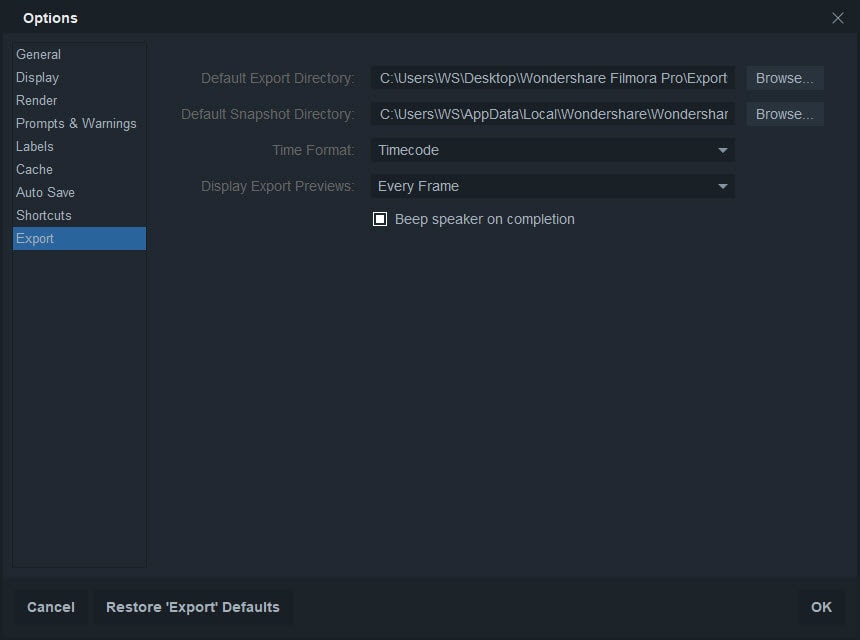
Task: Restore 'Export' Defaults
Action: (x=193, y=607)
